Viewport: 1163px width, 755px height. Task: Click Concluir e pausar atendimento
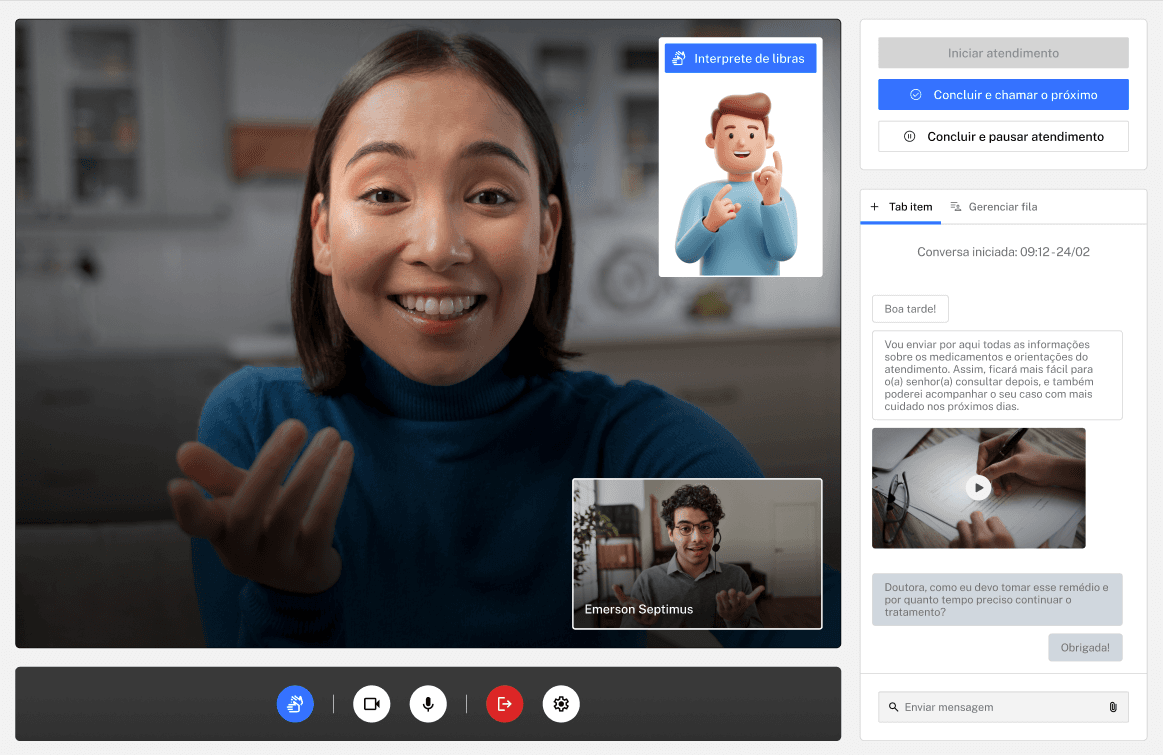point(1003,136)
